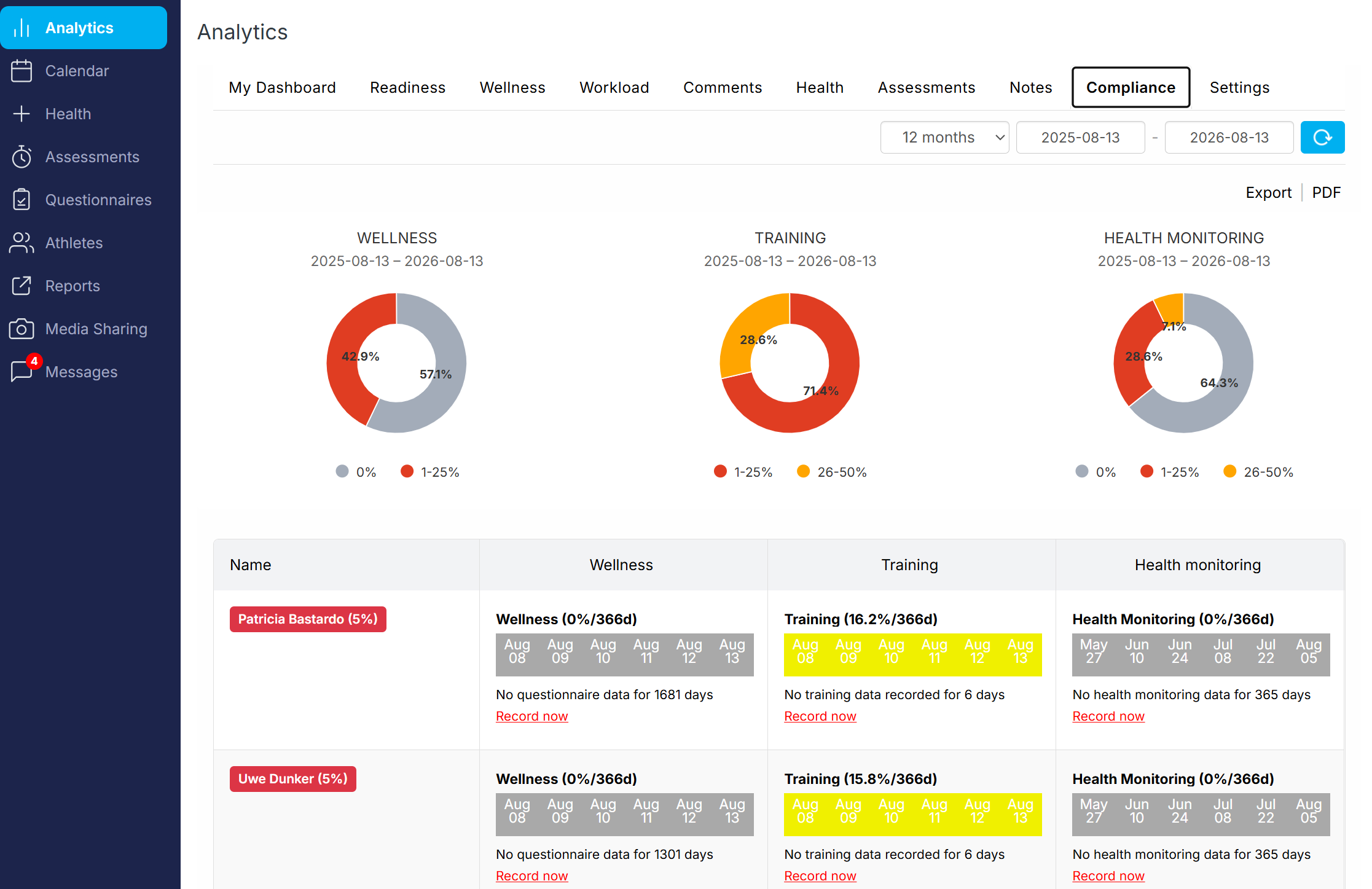Click the blue refresh button
This screenshot has width=1372, height=889.
(x=1322, y=137)
